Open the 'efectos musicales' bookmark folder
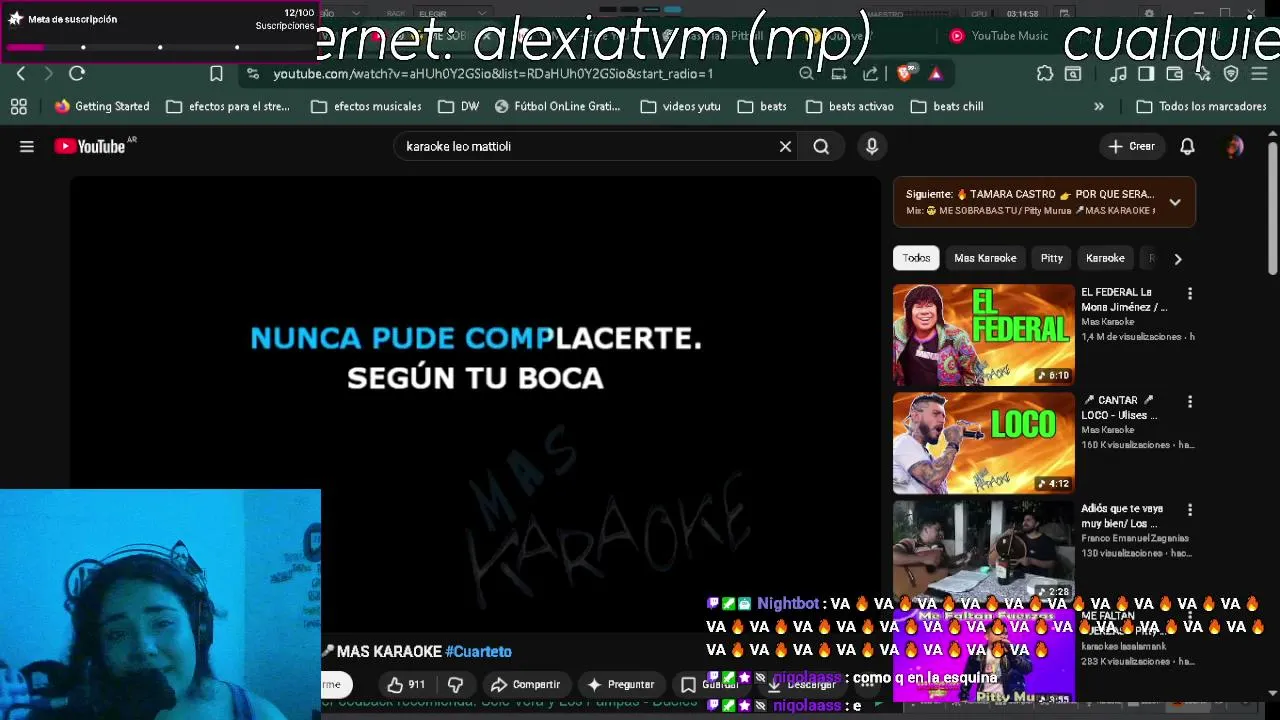Viewport: 1280px width, 720px height. (x=367, y=107)
